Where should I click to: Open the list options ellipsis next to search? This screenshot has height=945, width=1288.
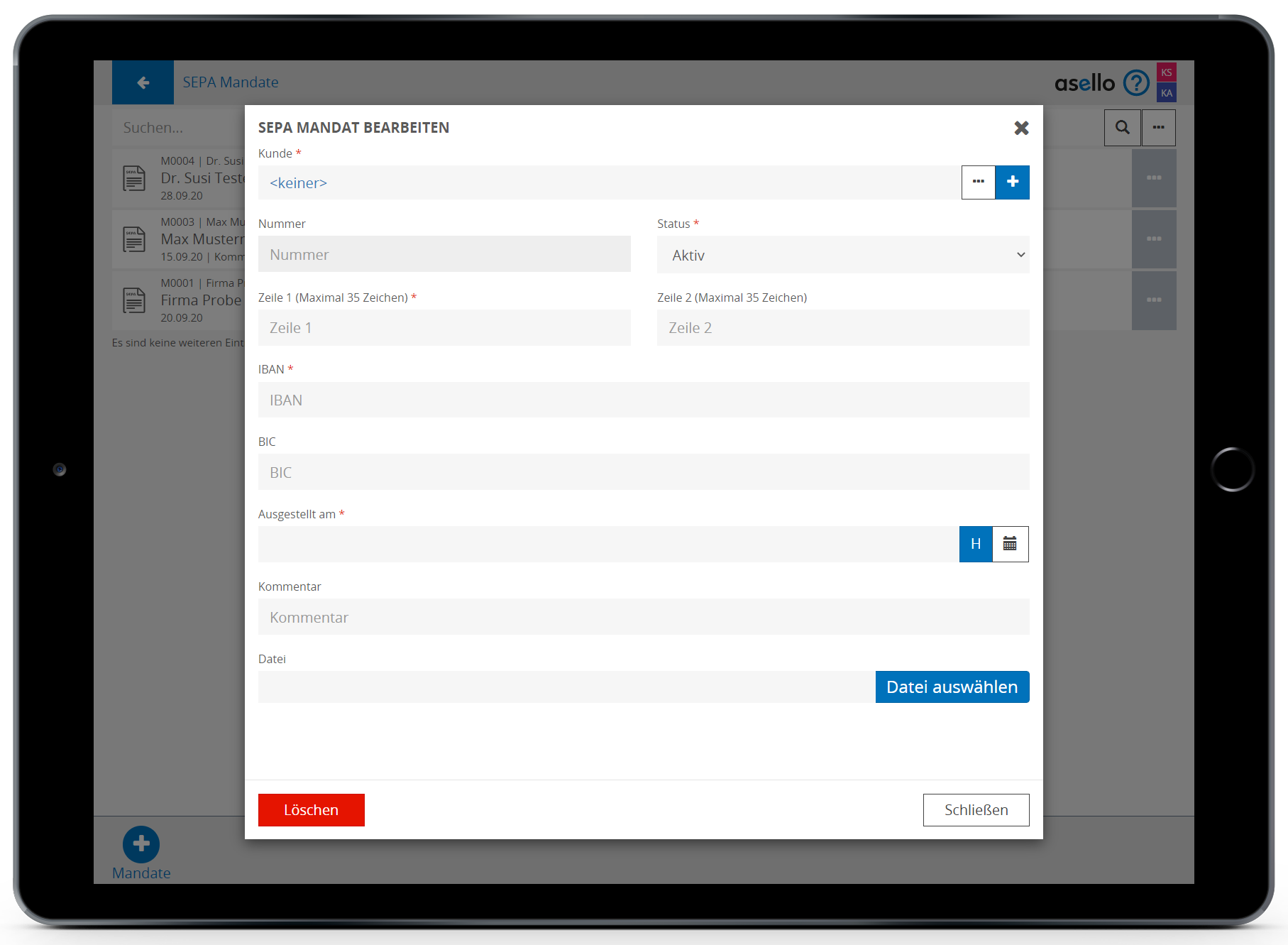tap(1158, 128)
